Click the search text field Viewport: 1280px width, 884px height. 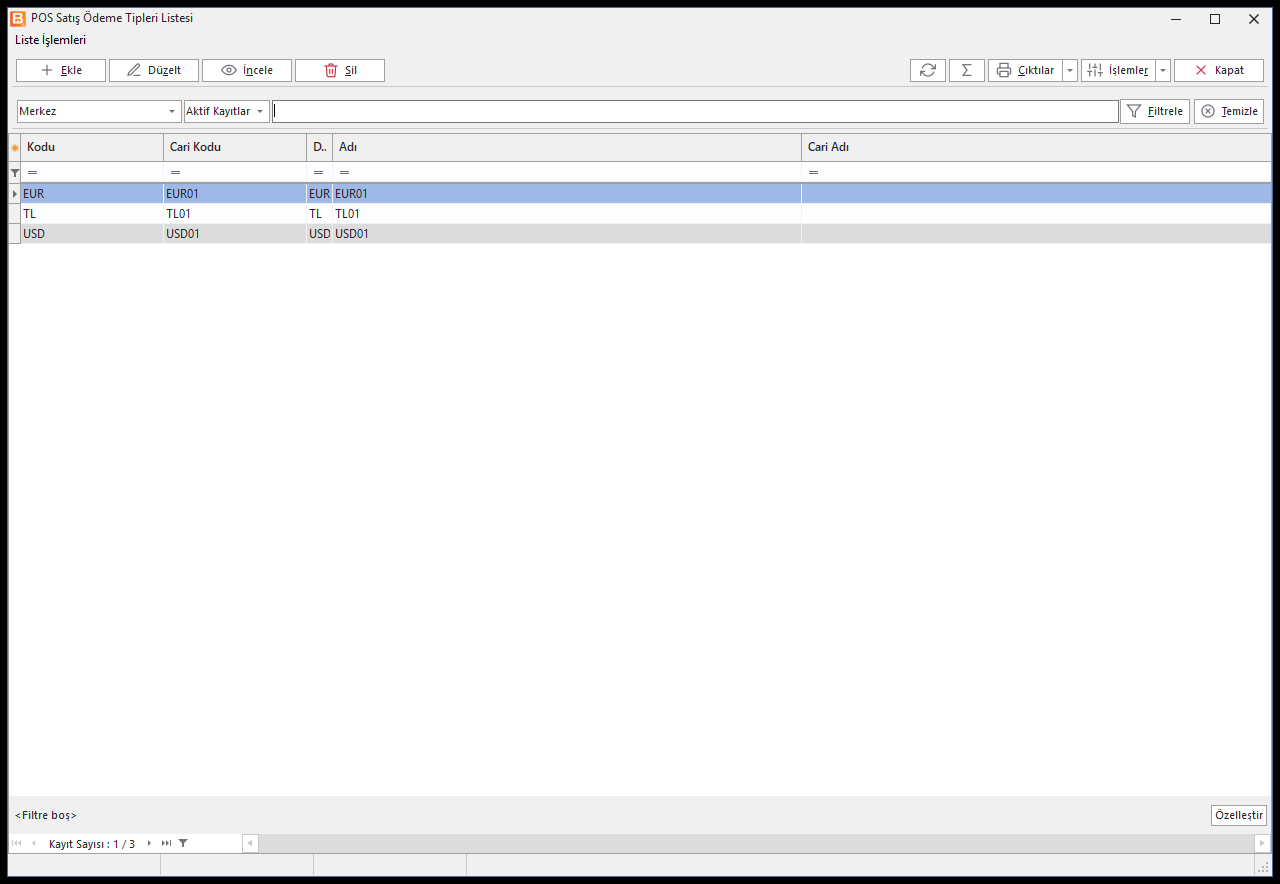695,111
